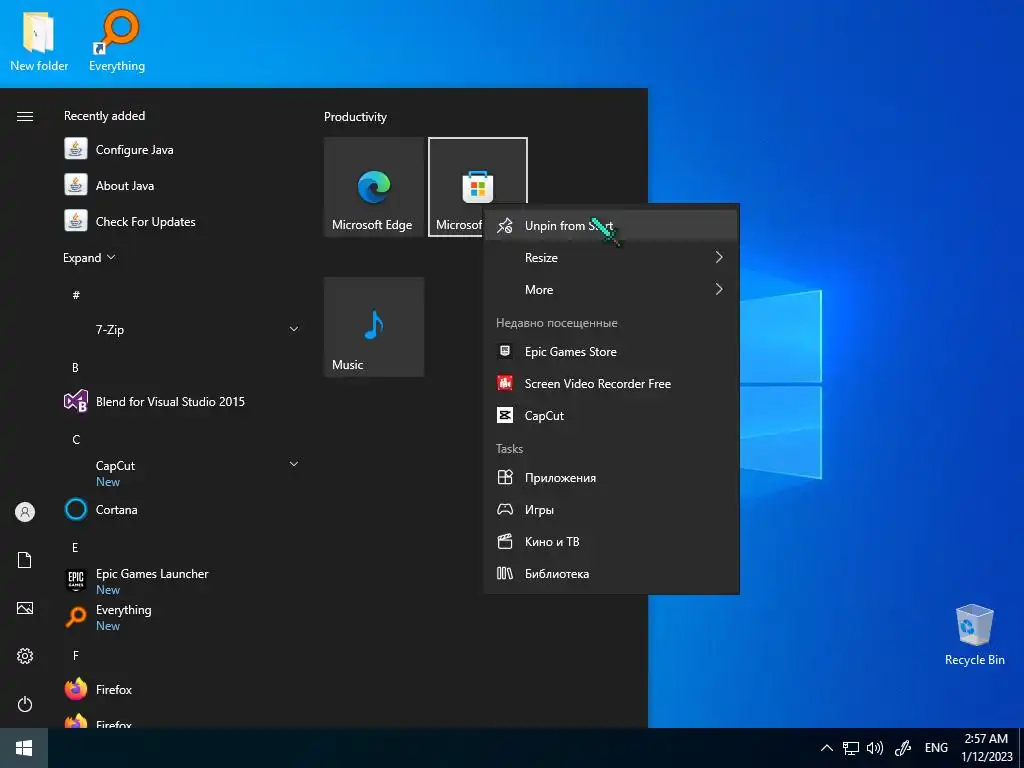Open Pictures from Start sidebar

pos(25,609)
